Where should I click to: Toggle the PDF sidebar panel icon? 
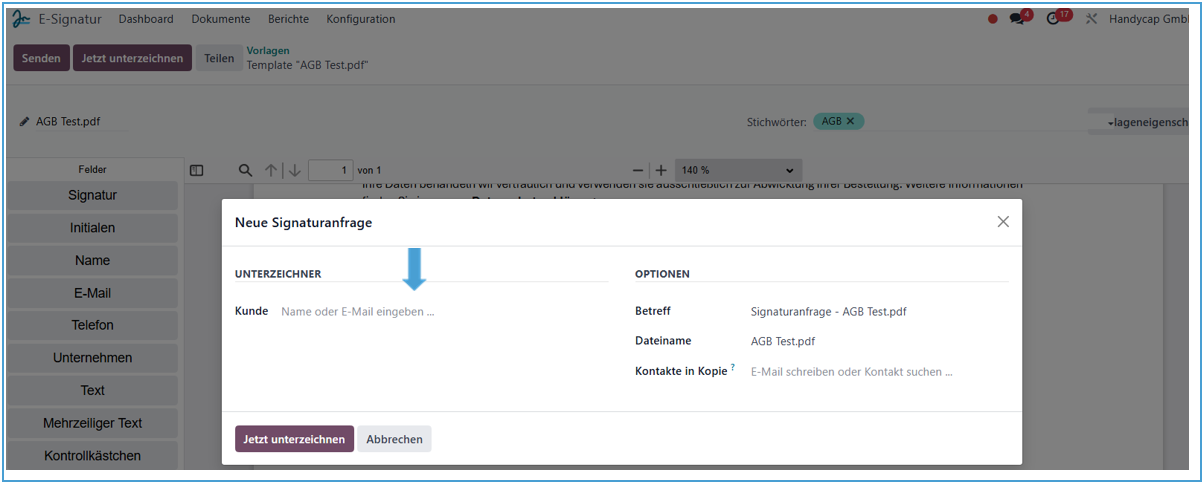(x=197, y=171)
